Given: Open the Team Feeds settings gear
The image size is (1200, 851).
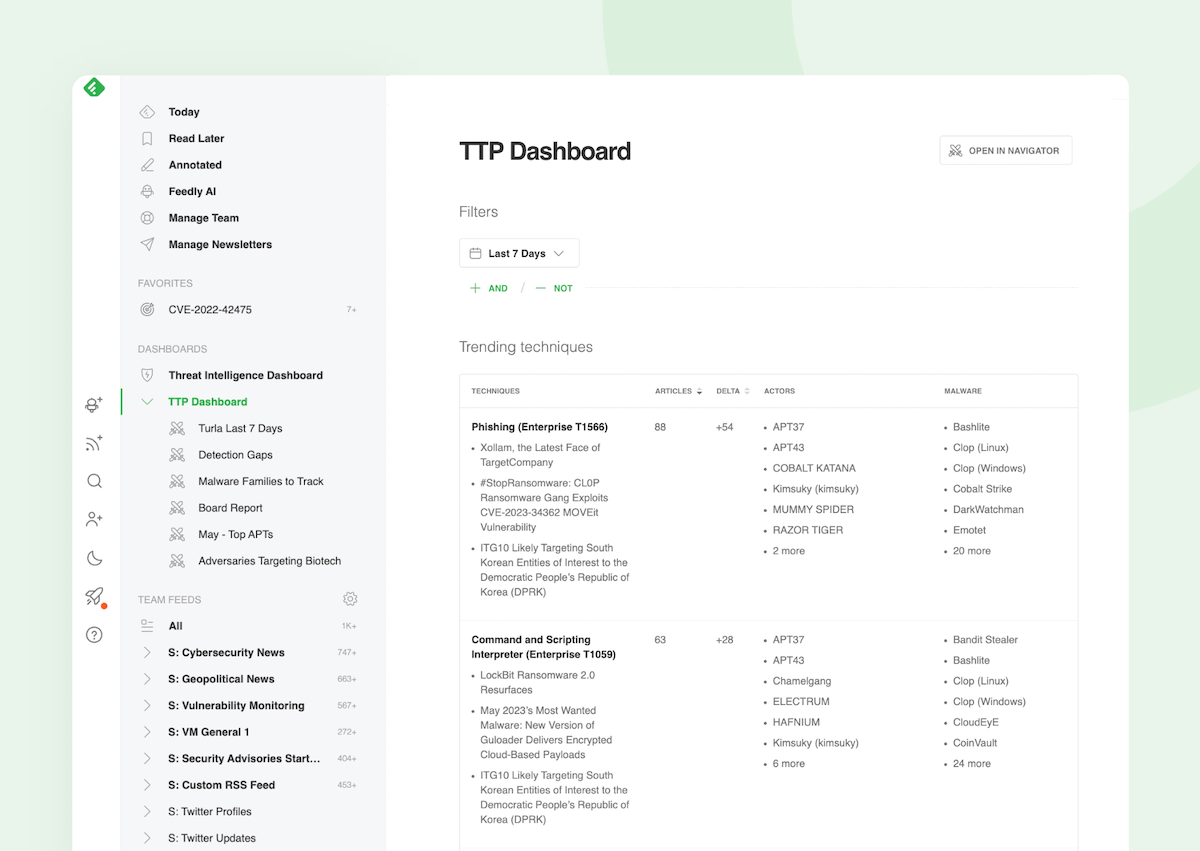Looking at the screenshot, I should [x=350, y=598].
